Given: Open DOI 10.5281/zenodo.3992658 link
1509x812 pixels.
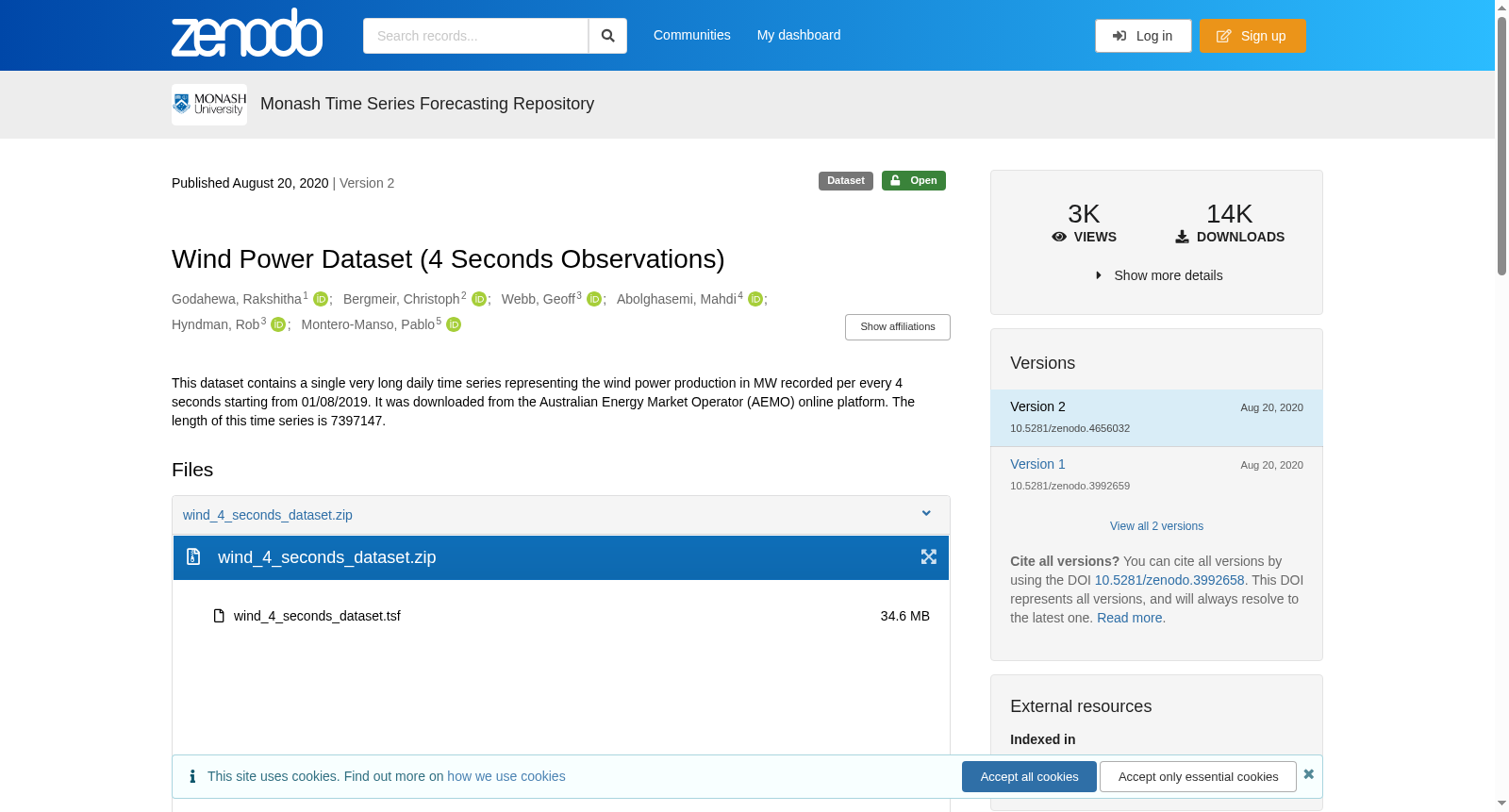Looking at the screenshot, I should [1169, 580].
